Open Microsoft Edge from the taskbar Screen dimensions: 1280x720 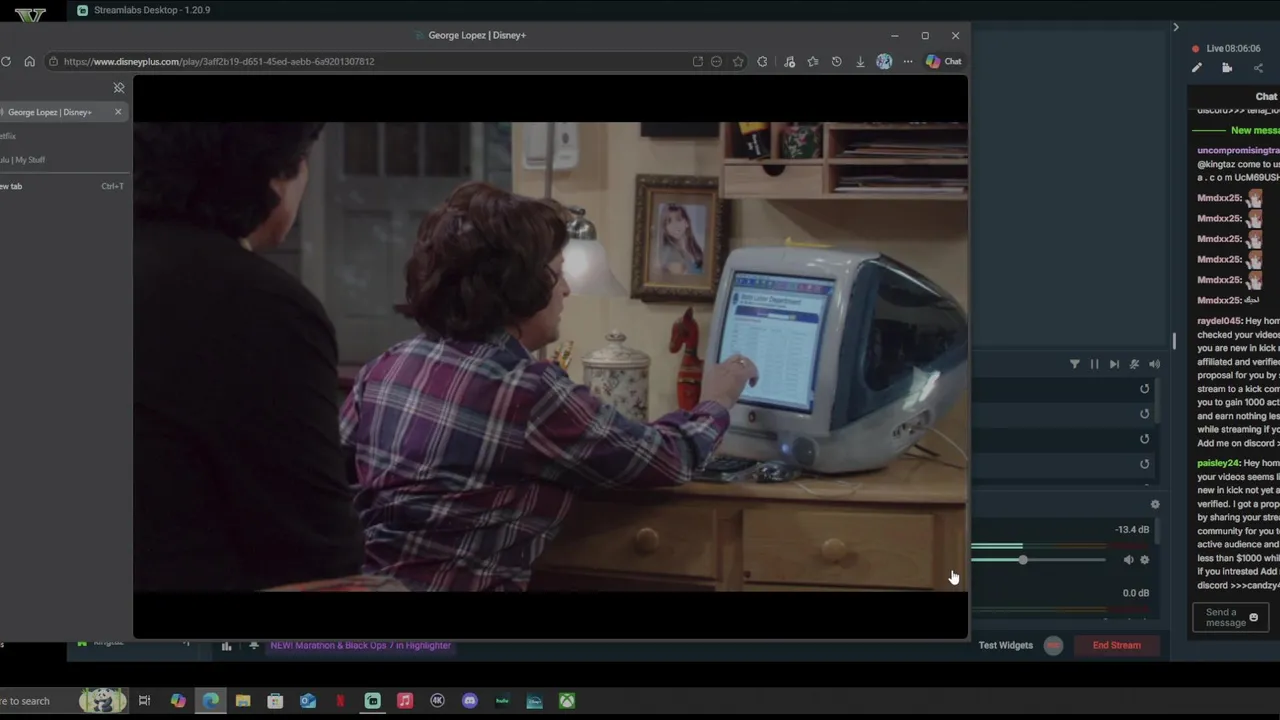[x=210, y=701]
